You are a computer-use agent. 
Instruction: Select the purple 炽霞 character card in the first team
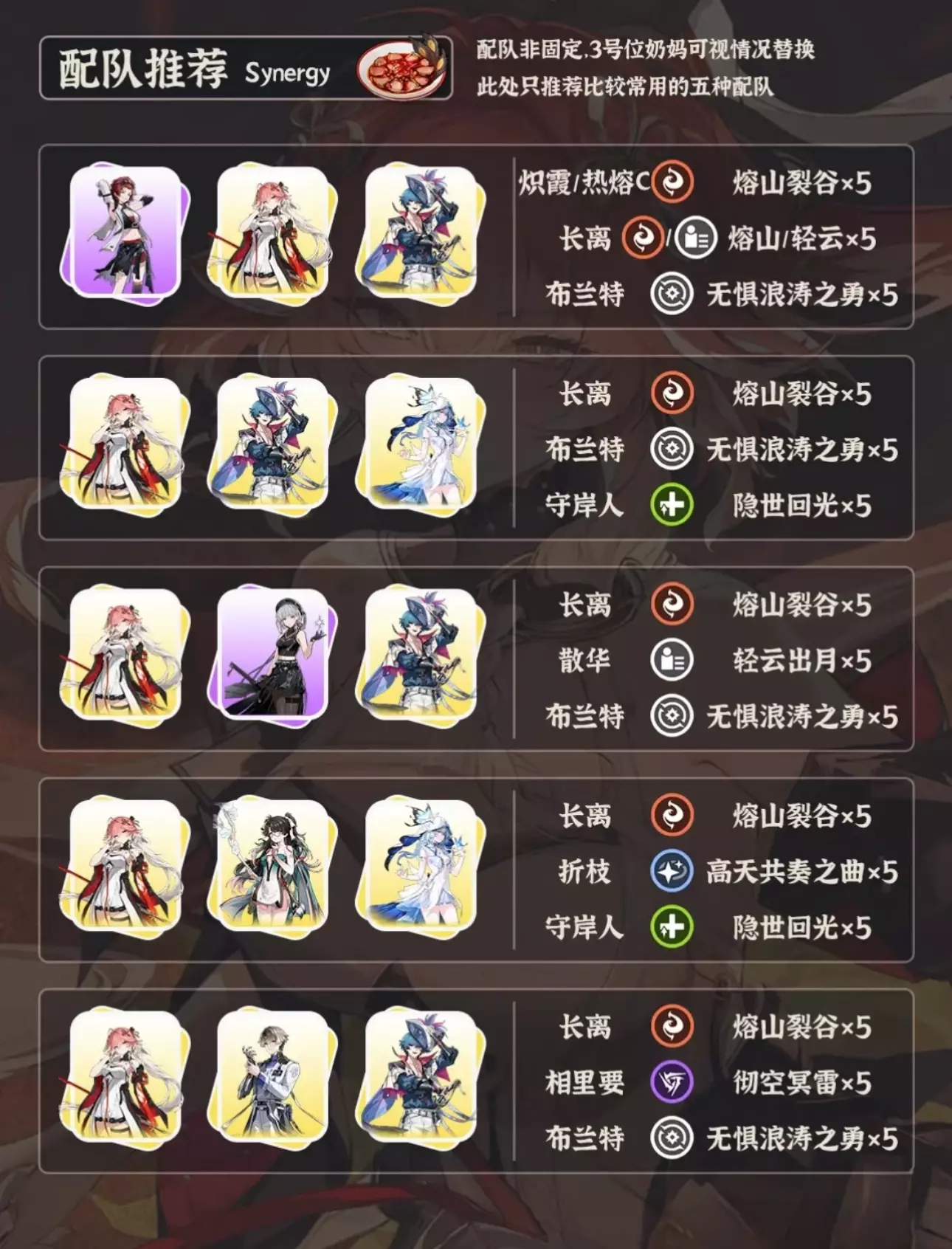pyautogui.click(x=125, y=233)
